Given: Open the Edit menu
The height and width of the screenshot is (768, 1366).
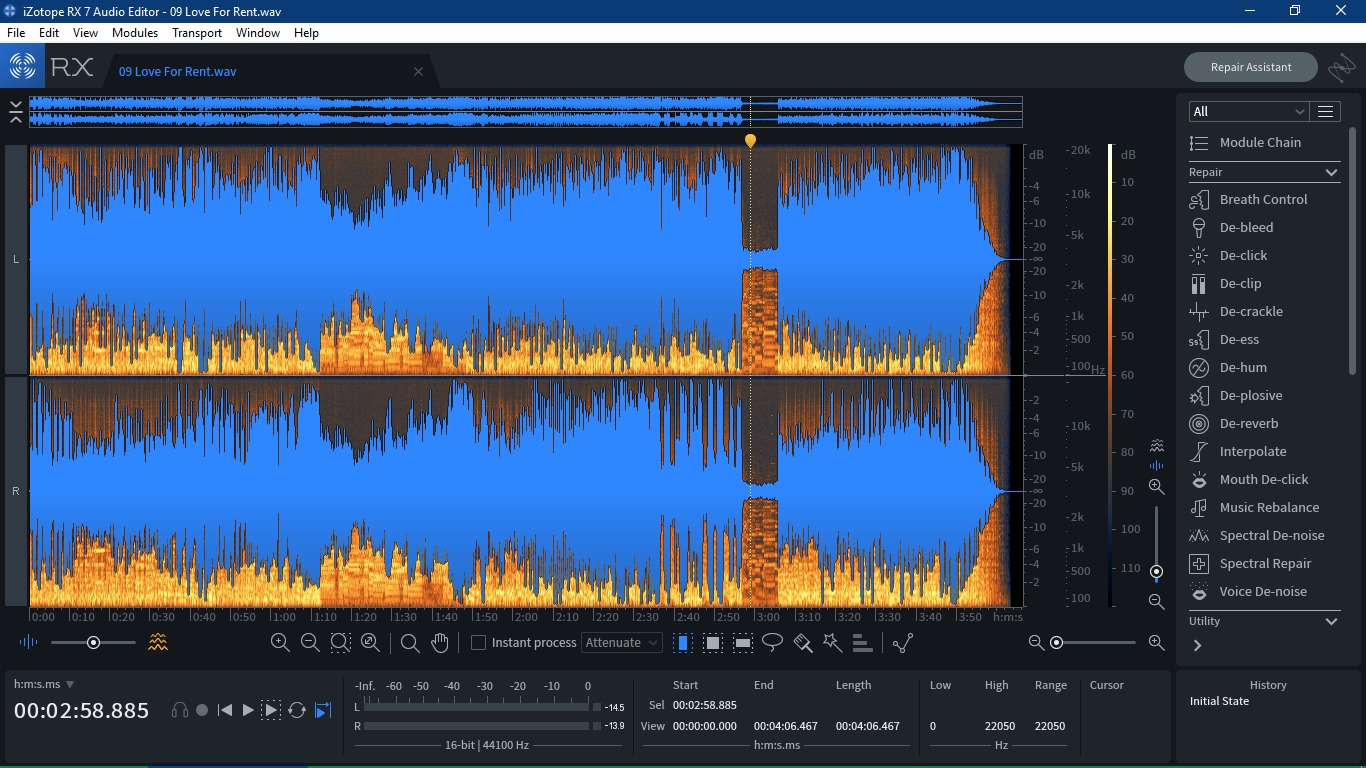Looking at the screenshot, I should [49, 33].
